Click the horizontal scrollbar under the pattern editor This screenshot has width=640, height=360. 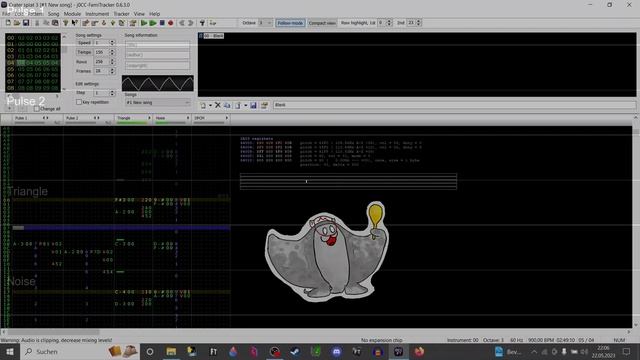pyautogui.click(x=316, y=332)
